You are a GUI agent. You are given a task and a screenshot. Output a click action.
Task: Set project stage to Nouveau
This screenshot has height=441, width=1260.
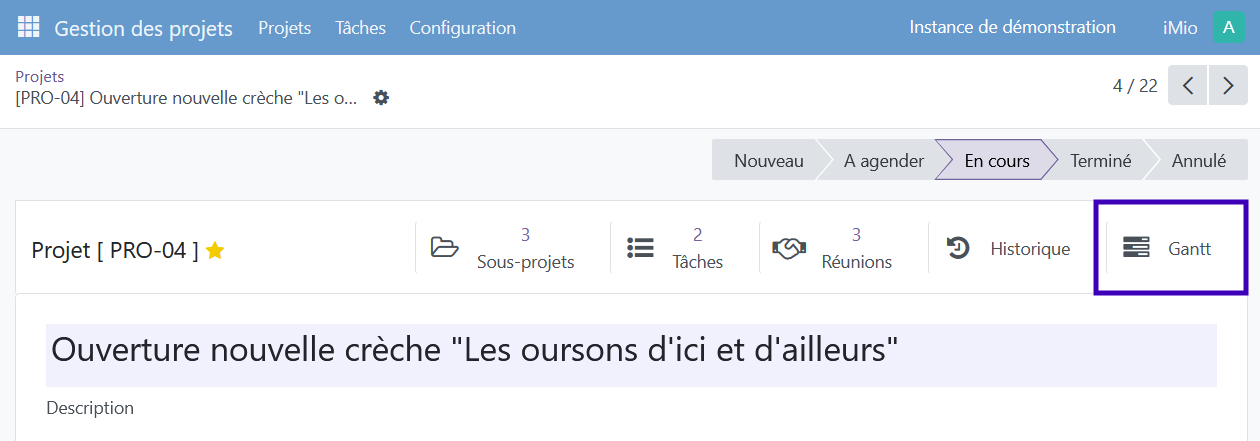pyautogui.click(x=768, y=160)
